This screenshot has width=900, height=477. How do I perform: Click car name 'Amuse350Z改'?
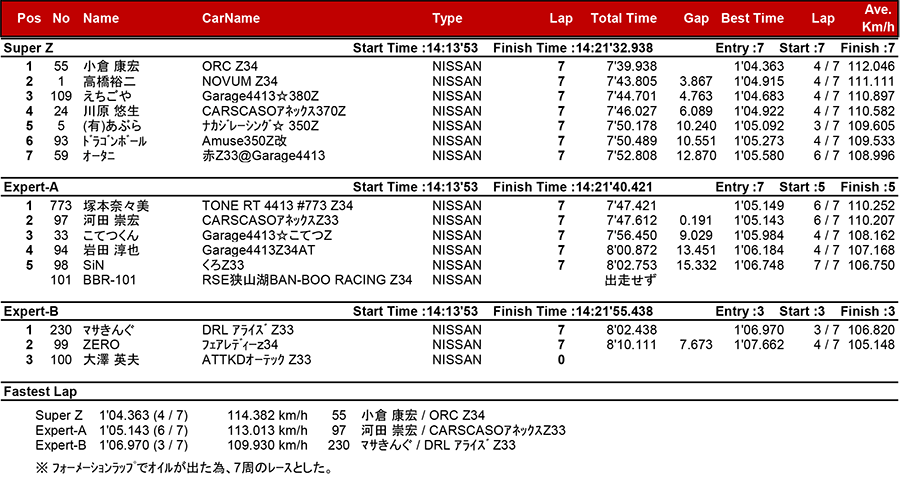point(245,141)
